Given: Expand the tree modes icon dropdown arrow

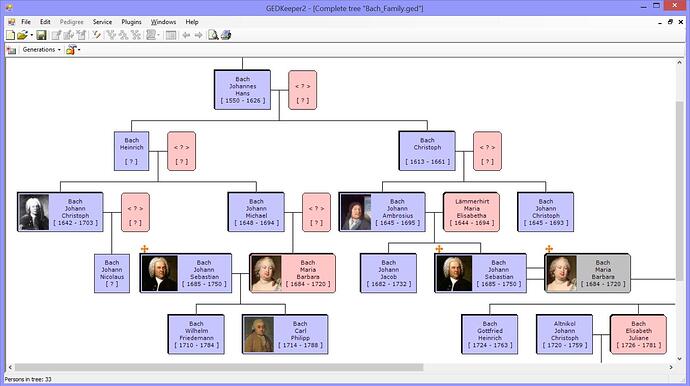Looking at the screenshot, I should tap(79, 50).
